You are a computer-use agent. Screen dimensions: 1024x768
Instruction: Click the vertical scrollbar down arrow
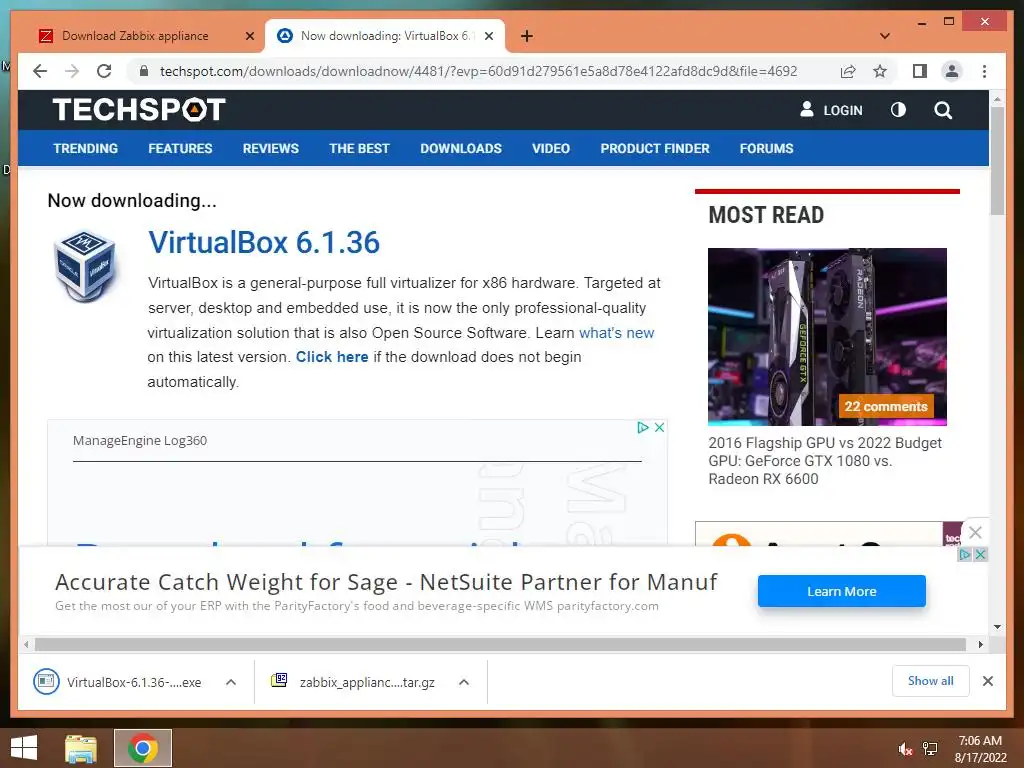[x=997, y=627]
